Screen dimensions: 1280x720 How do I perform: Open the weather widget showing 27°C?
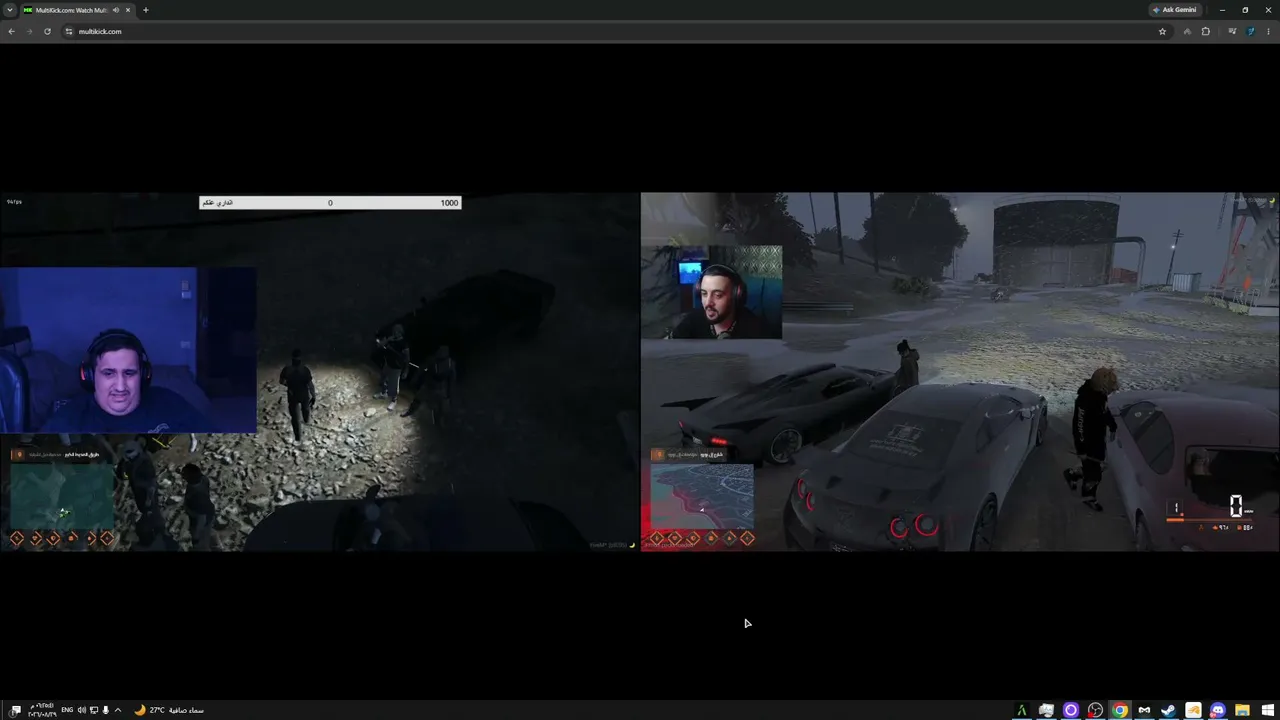coord(169,710)
